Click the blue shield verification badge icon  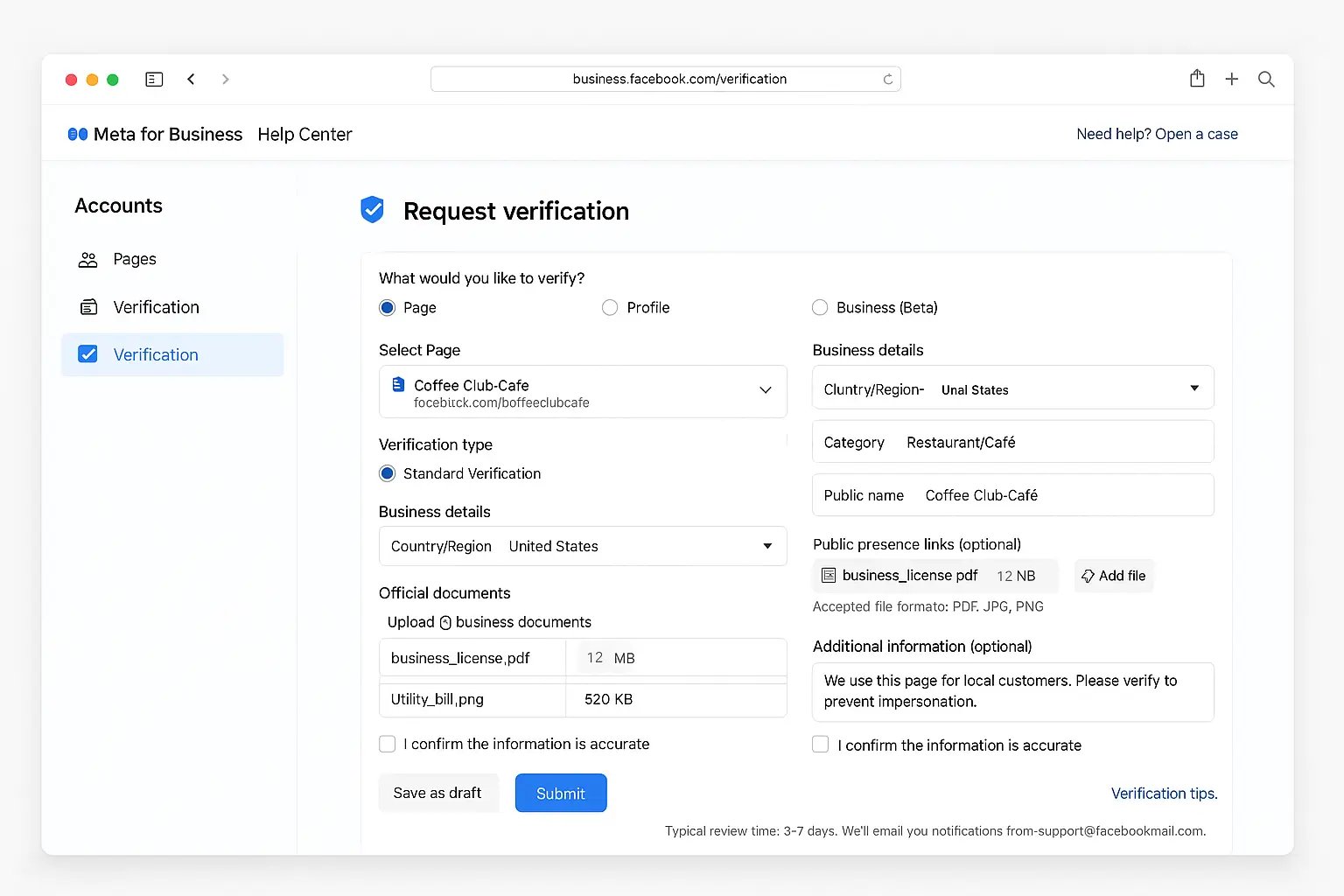[x=373, y=210]
